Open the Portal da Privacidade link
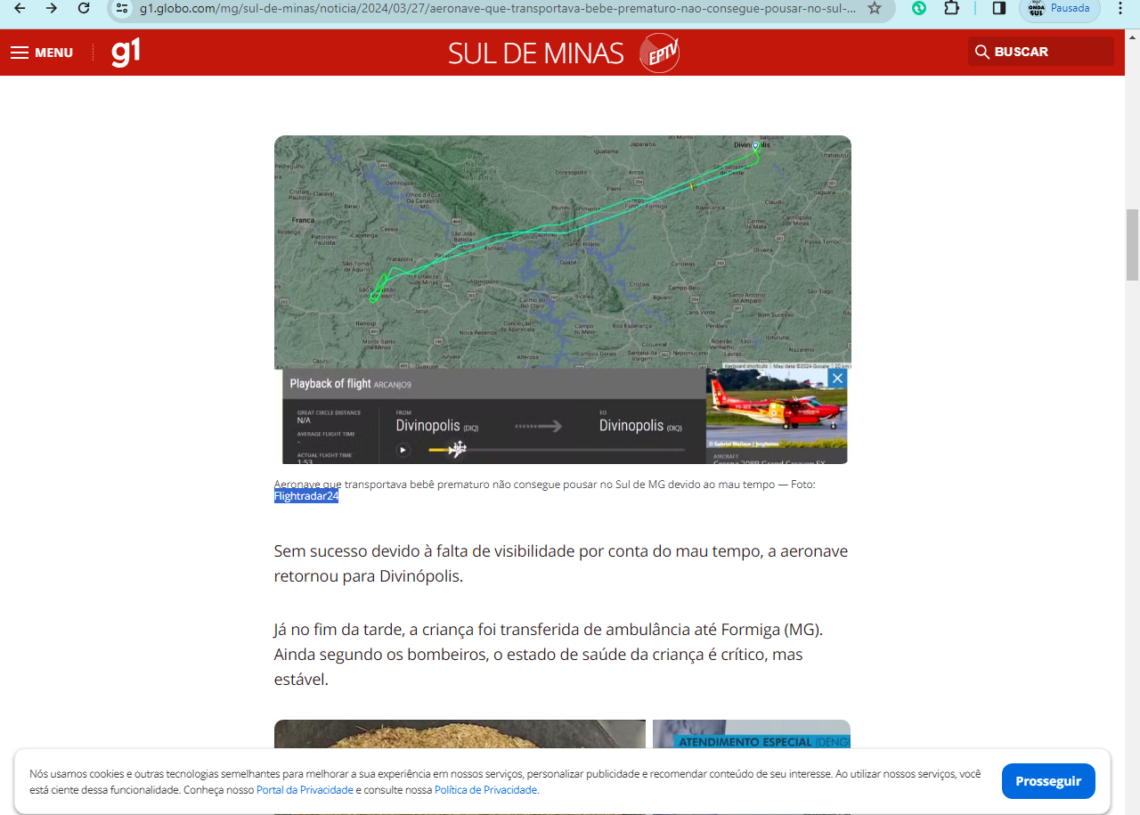The height and width of the screenshot is (815, 1140). coord(305,790)
